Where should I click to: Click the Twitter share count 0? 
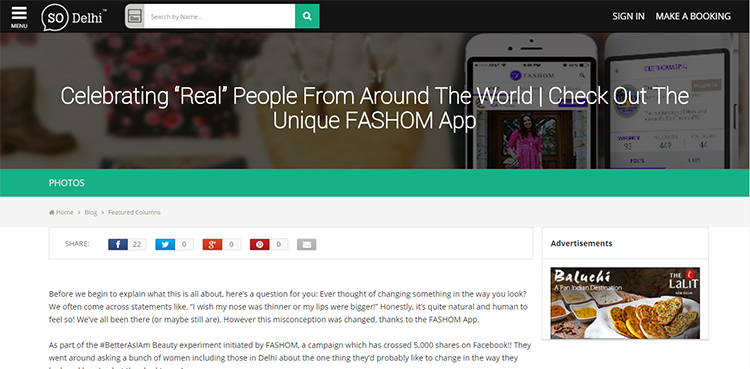(184, 245)
